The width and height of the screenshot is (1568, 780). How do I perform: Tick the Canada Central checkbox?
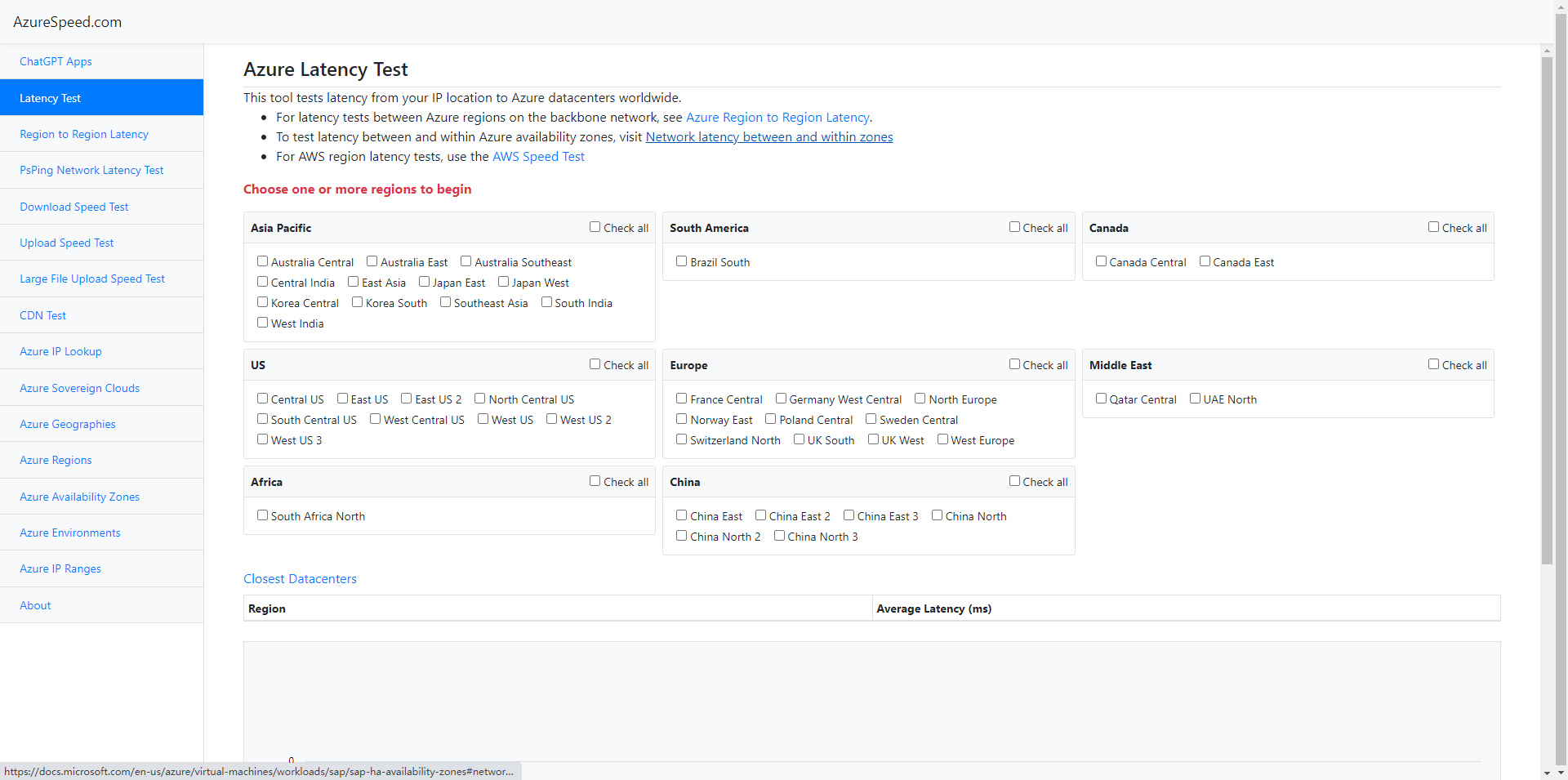[1101, 261]
